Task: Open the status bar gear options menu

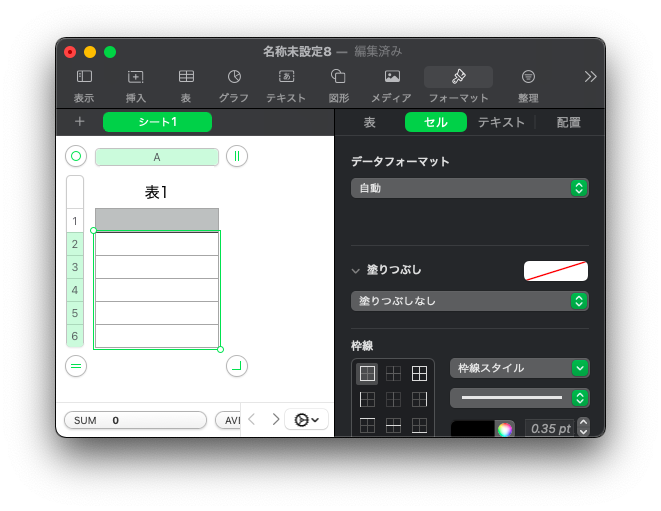Action: [306, 420]
